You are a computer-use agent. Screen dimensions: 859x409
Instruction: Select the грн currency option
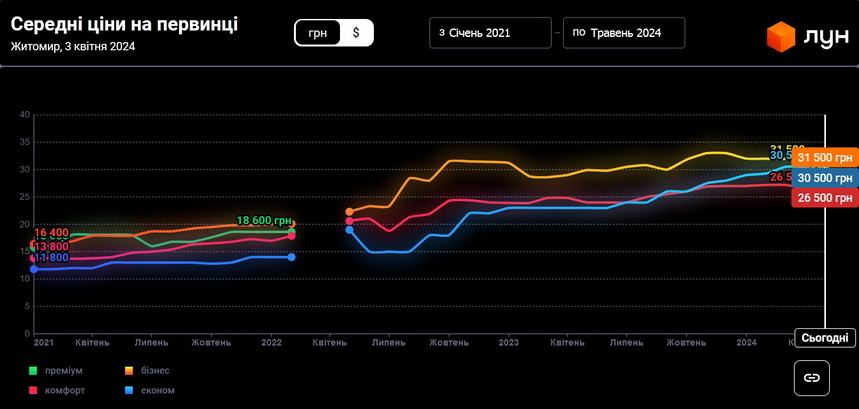[x=318, y=33]
